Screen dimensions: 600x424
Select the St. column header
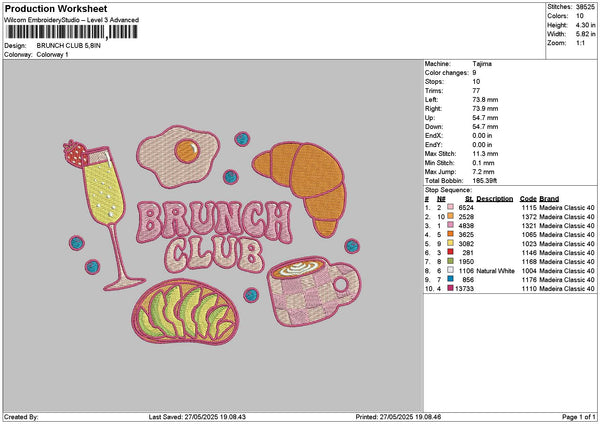click(x=470, y=199)
